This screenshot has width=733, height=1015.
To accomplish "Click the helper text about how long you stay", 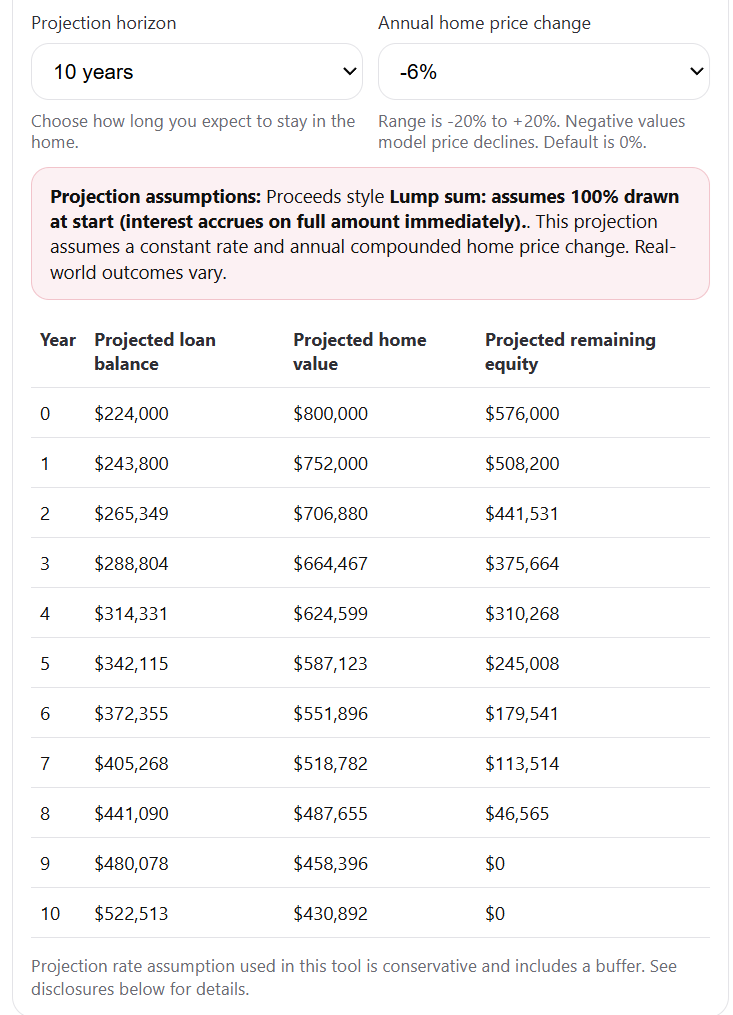I will tap(193, 131).
